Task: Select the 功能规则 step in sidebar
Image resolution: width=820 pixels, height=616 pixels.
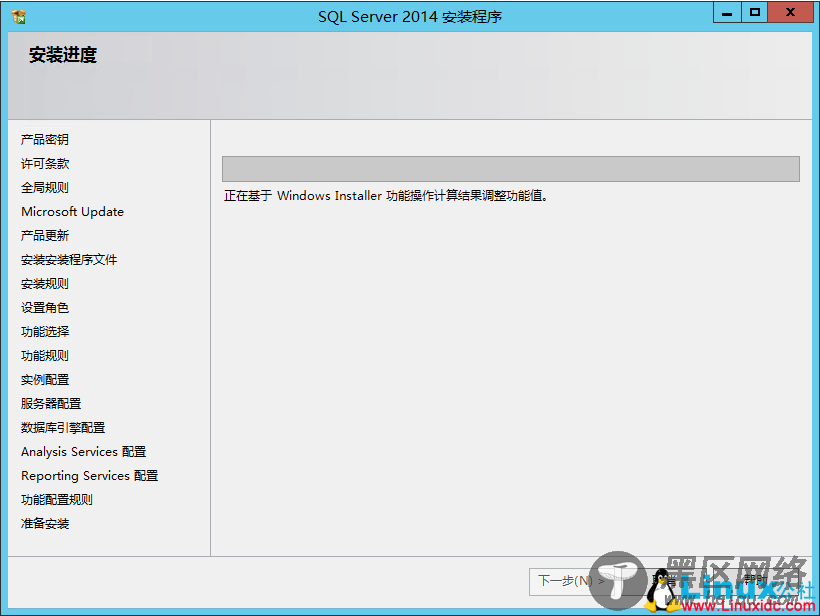Action: coord(44,356)
